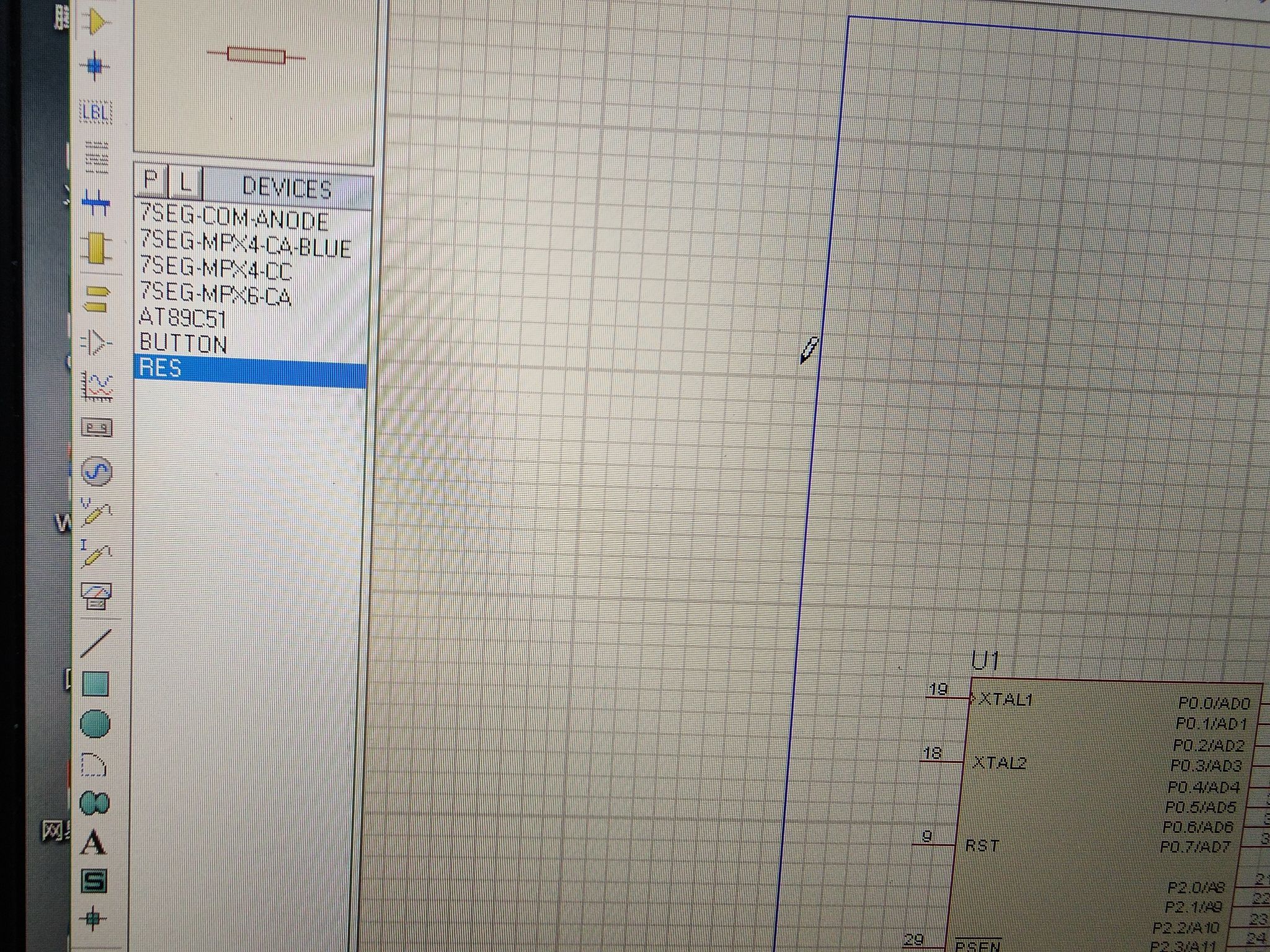The image size is (1270, 952).
Task: Open the Terminals mode tool
Action: (96, 298)
